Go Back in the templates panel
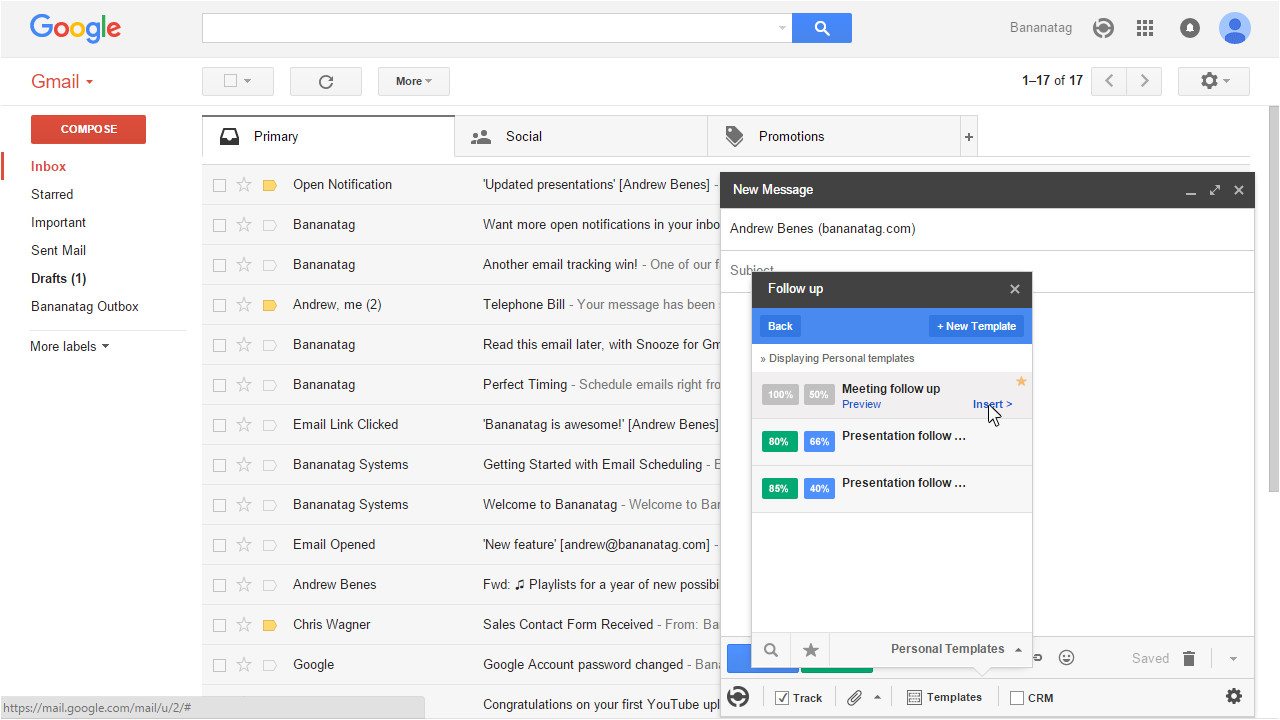 [x=780, y=326]
